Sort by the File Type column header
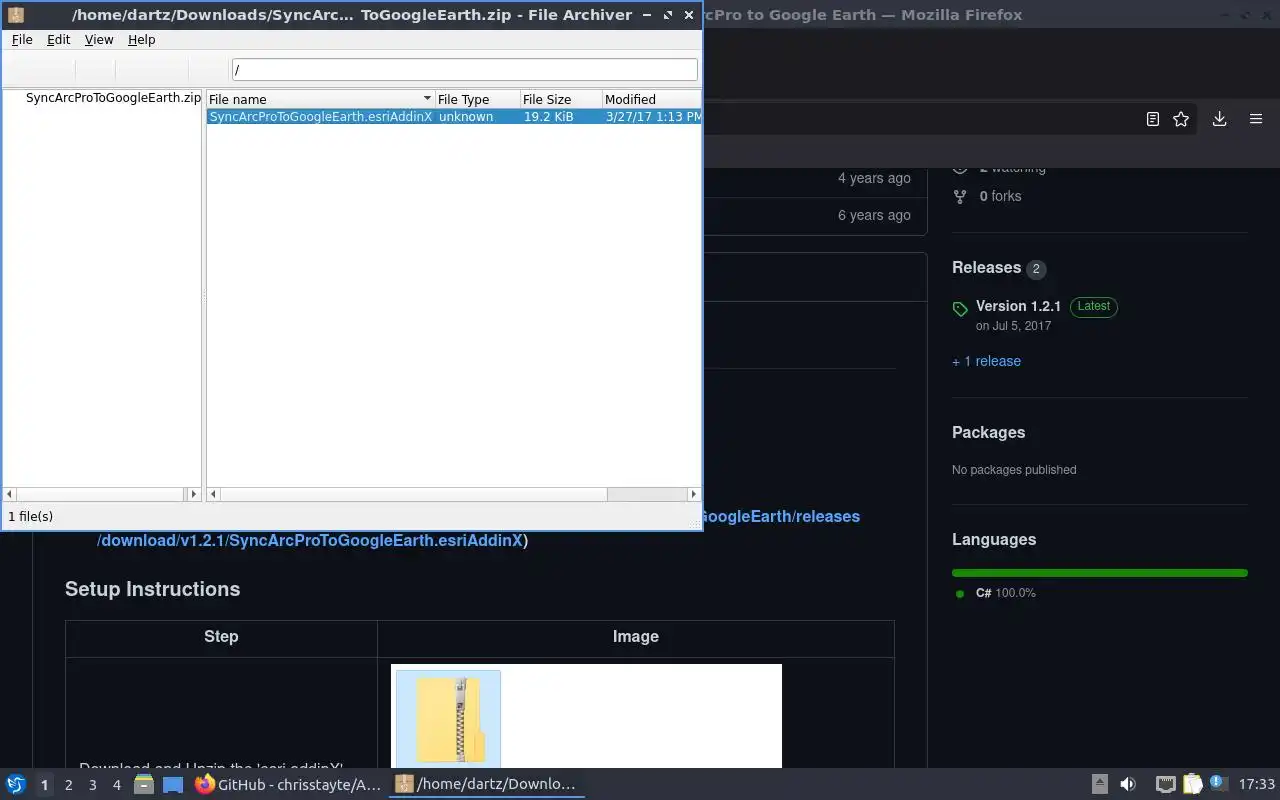 pos(477,99)
